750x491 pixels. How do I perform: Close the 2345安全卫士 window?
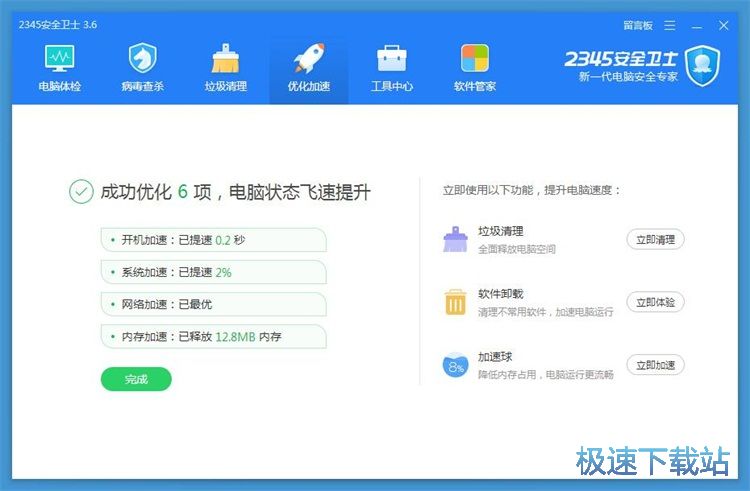tap(724, 25)
